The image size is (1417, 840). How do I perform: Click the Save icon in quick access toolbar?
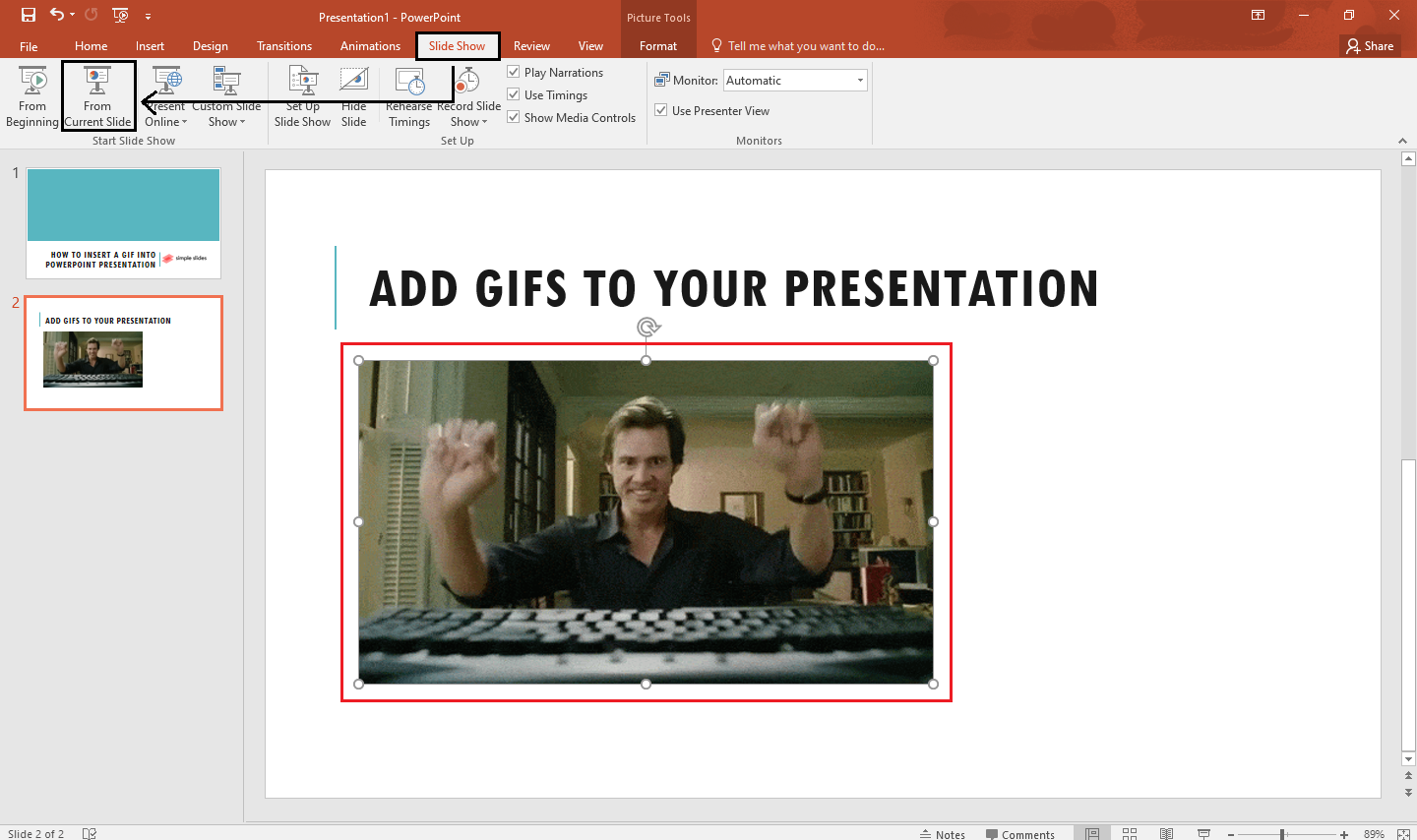point(27,15)
